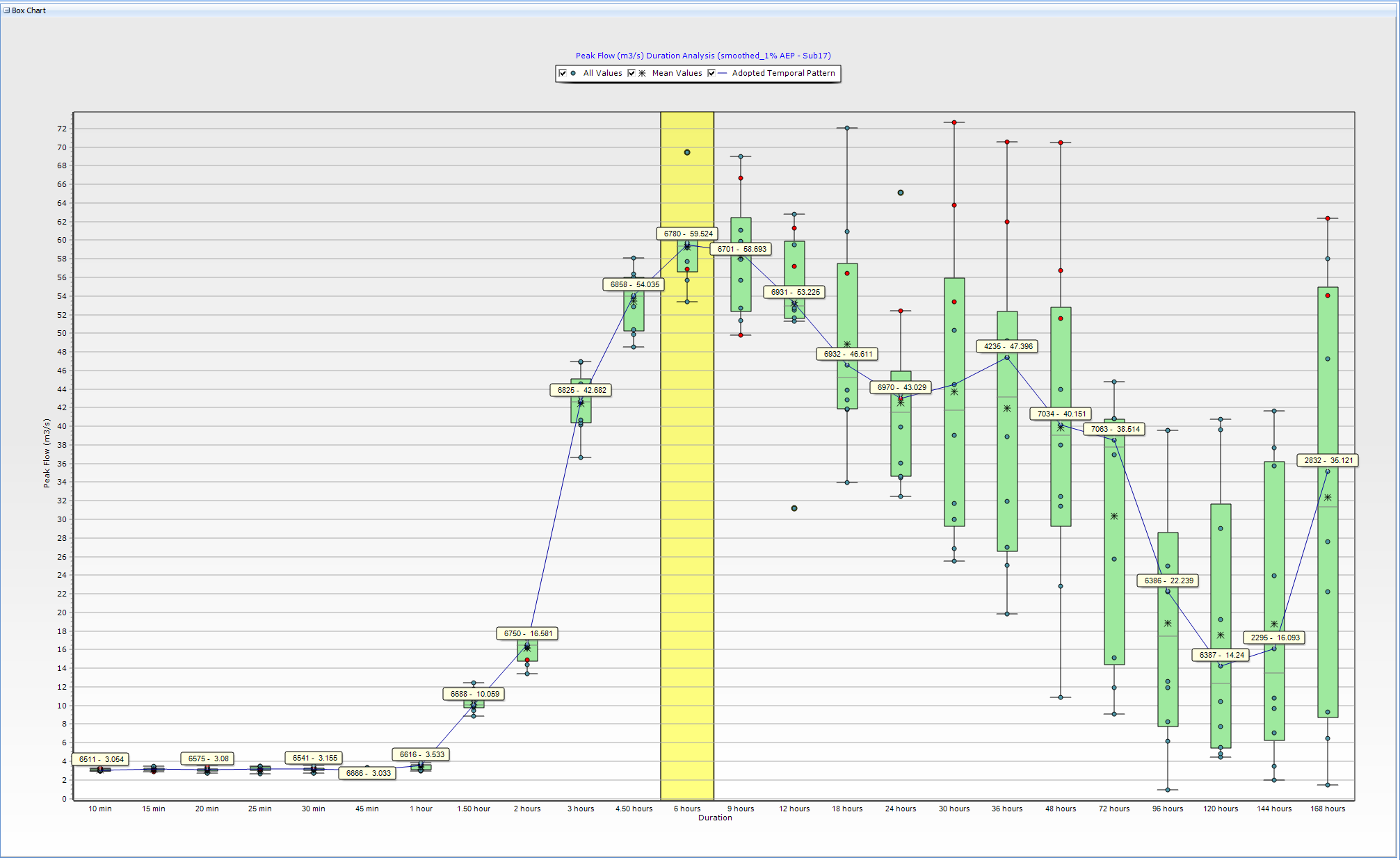Collapse the Box Chart panel

[7, 10]
